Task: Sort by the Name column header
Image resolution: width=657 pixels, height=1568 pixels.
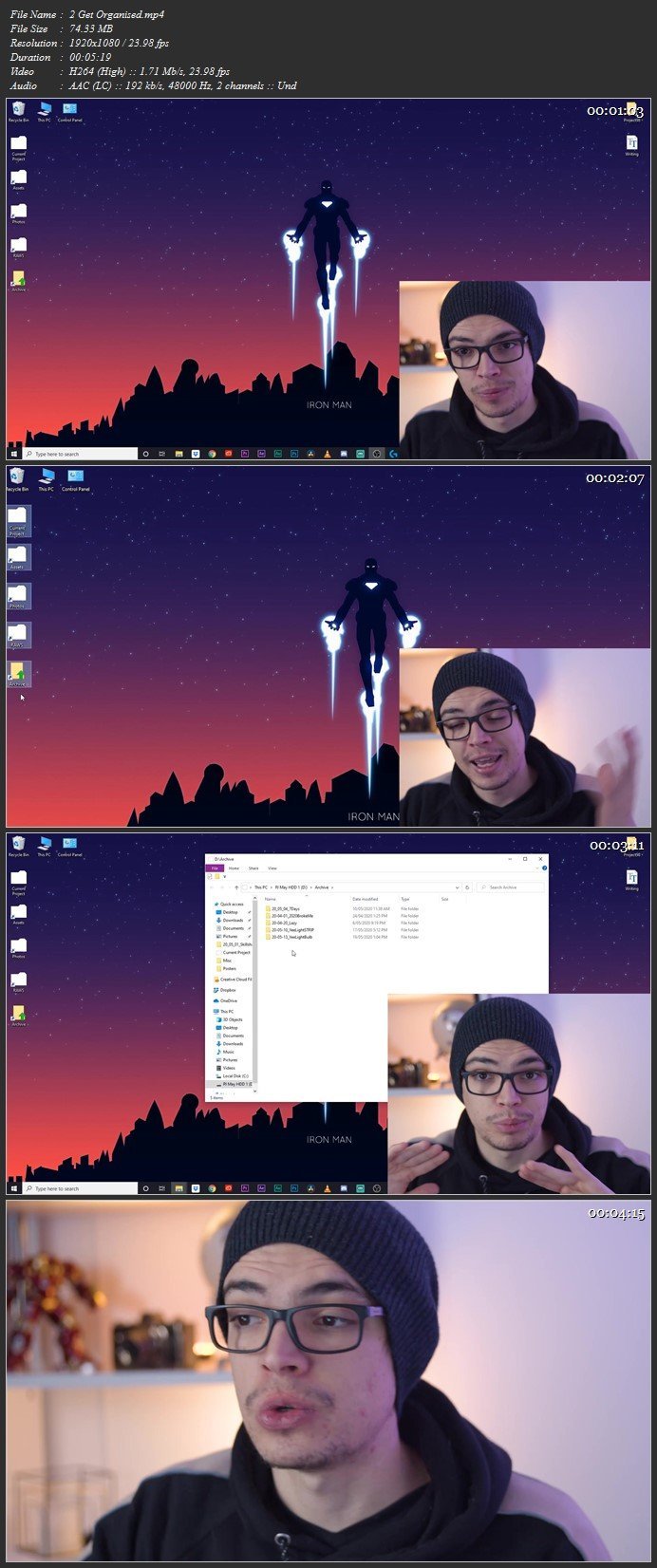Action: pyautogui.click(x=271, y=899)
